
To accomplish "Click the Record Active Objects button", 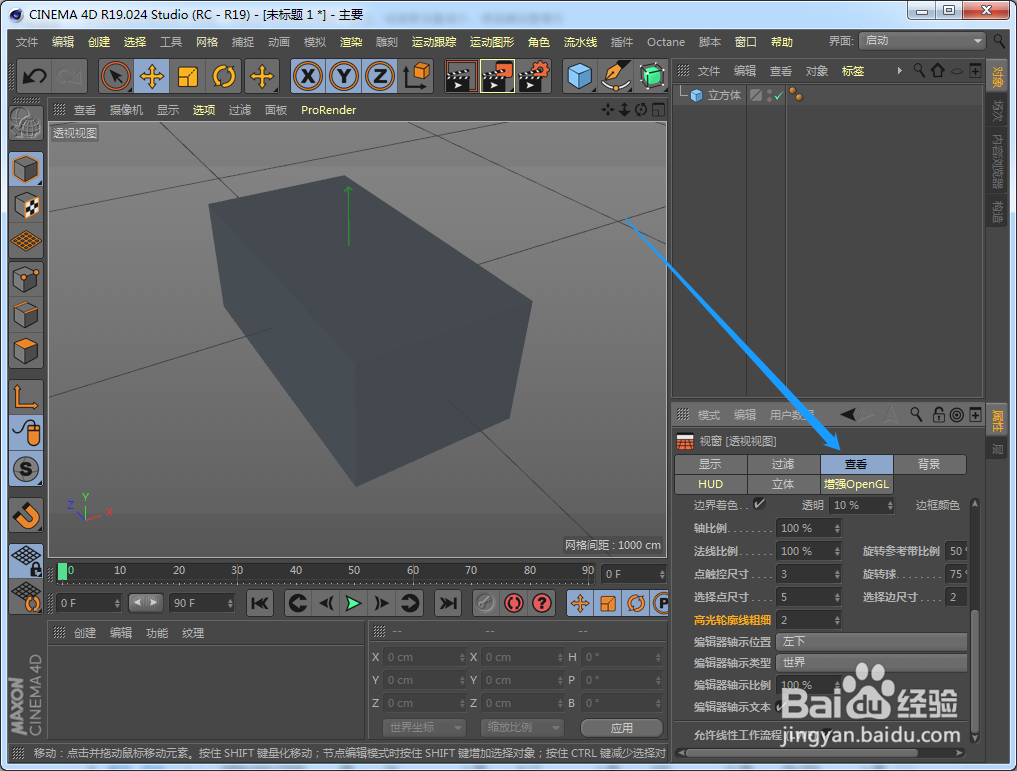I will [485, 604].
